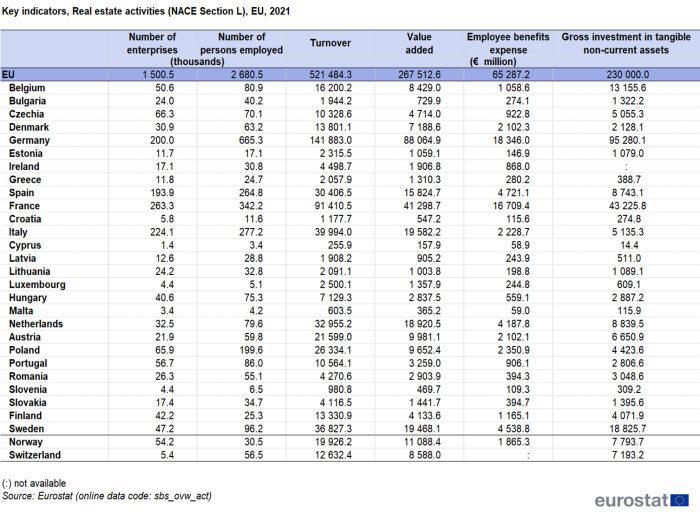Select the Austria row label

point(25,337)
